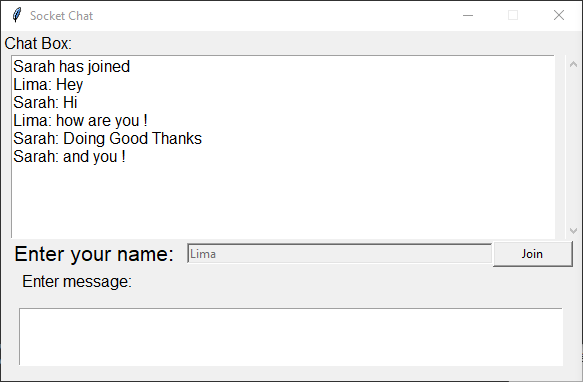Click the Tk feather icon in title bar
The width and height of the screenshot is (583, 382).
point(17,15)
